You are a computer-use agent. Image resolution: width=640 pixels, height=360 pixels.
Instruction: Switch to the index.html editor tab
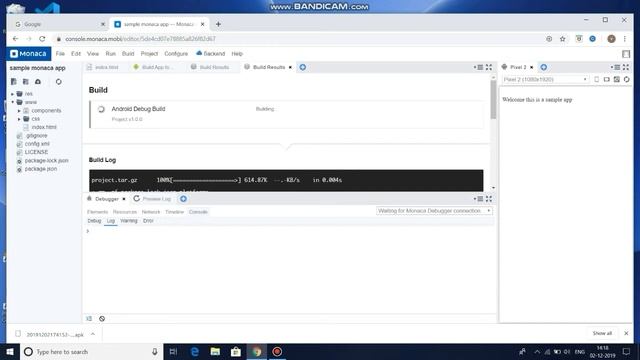103,67
